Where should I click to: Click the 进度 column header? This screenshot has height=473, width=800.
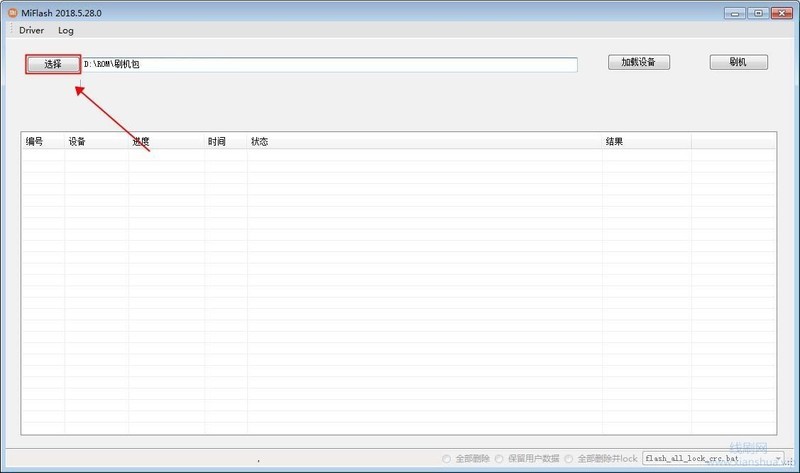(166, 141)
